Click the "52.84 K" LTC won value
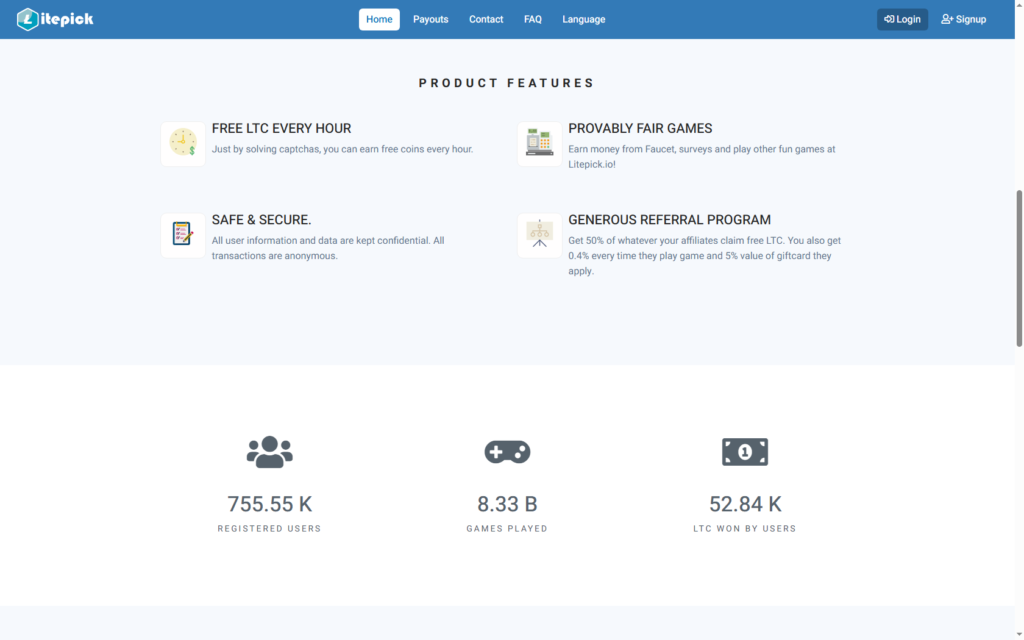1024x640 pixels. click(x=745, y=504)
